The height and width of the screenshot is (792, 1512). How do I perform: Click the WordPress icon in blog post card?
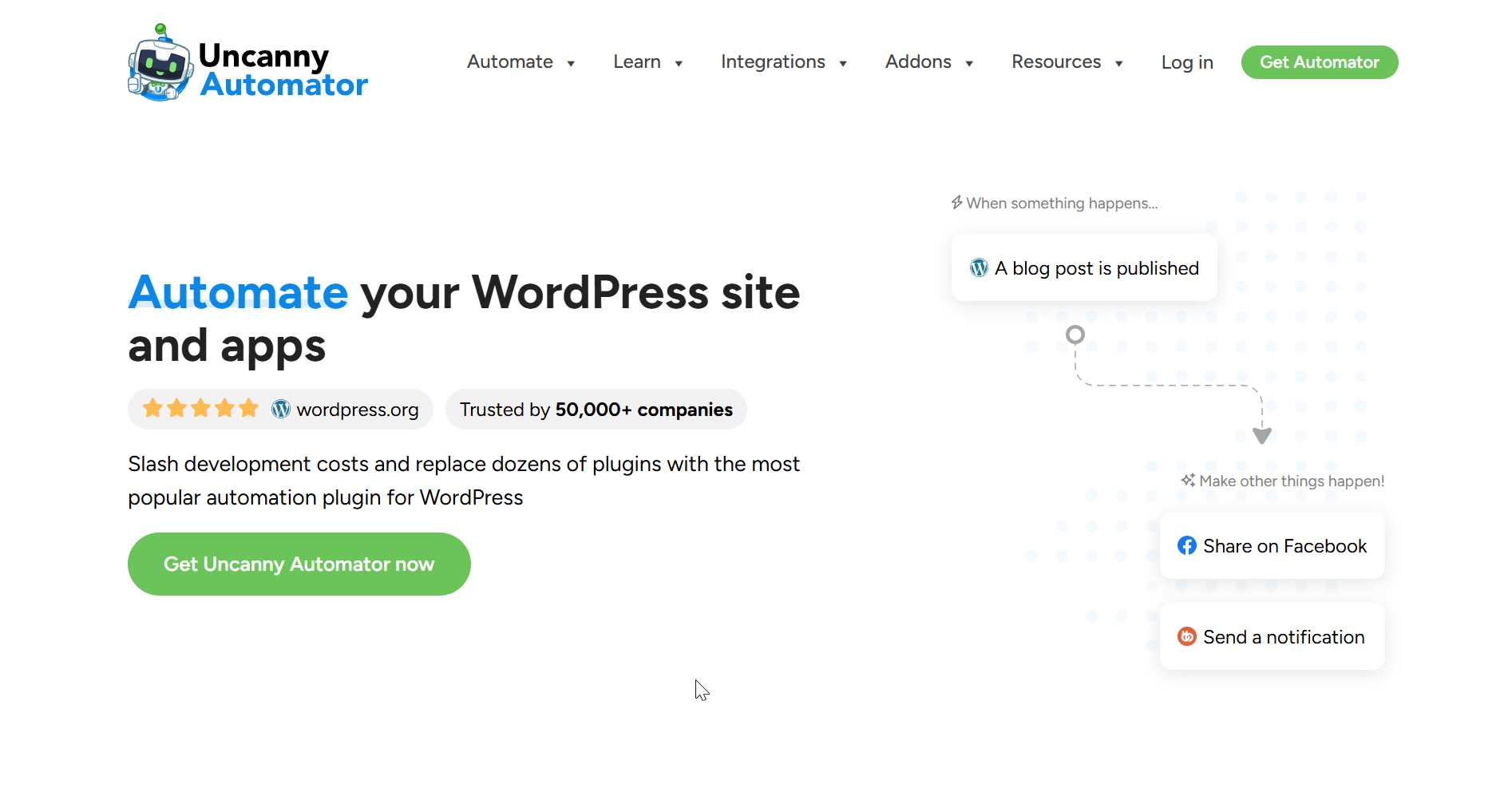[979, 267]
